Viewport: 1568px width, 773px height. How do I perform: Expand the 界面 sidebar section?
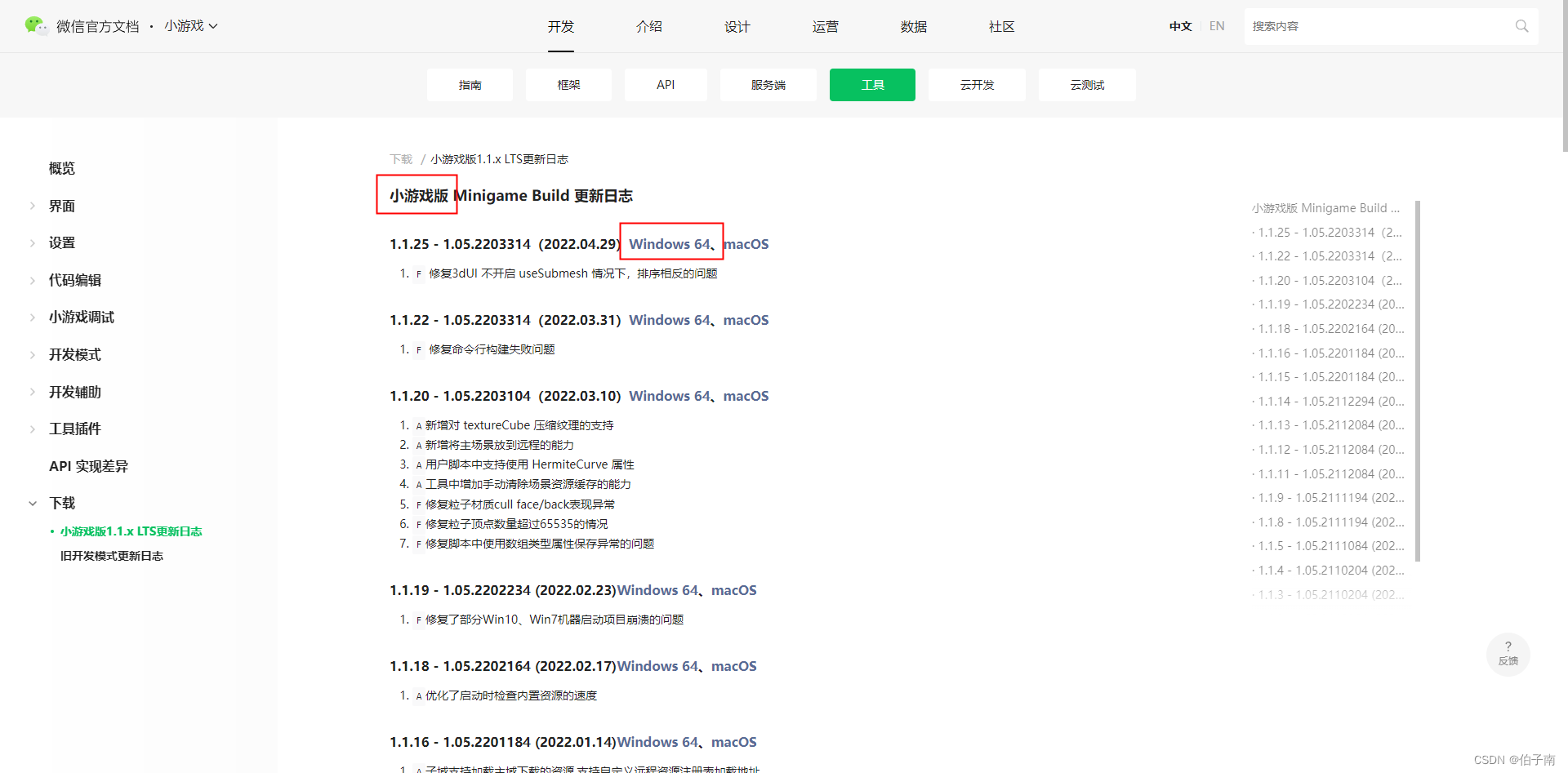(33, 206)
